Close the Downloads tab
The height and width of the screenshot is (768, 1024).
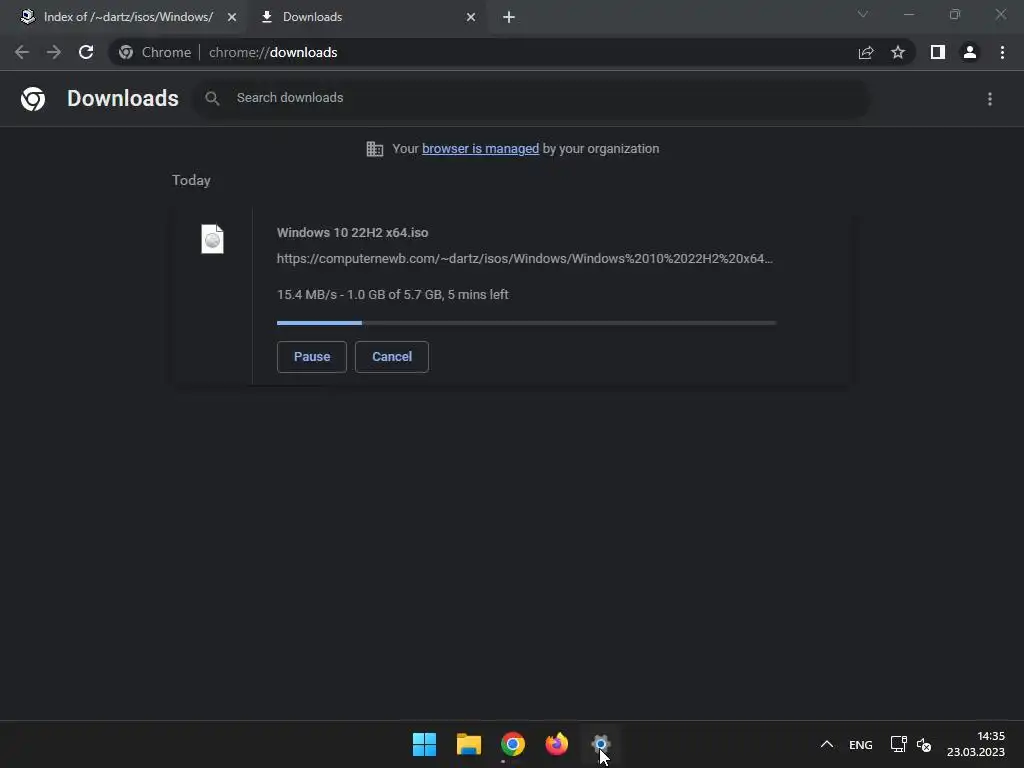pyautogui.click(x=471, y=17)
